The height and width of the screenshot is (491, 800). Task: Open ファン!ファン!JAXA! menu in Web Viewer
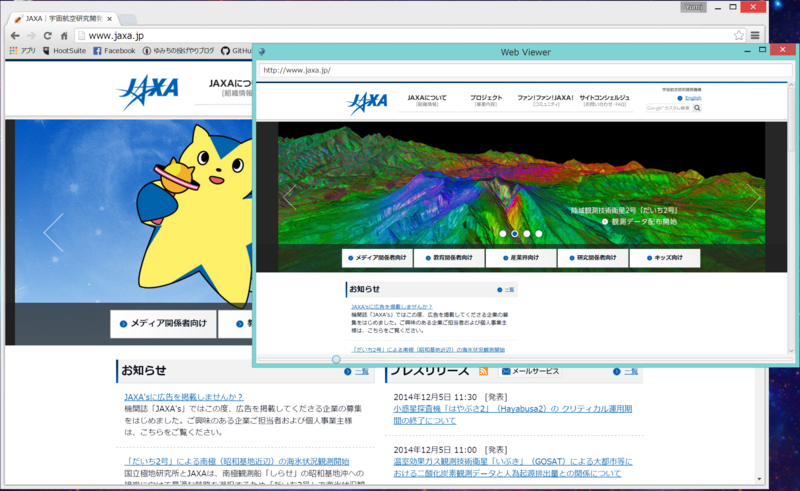tap(545, 100)
